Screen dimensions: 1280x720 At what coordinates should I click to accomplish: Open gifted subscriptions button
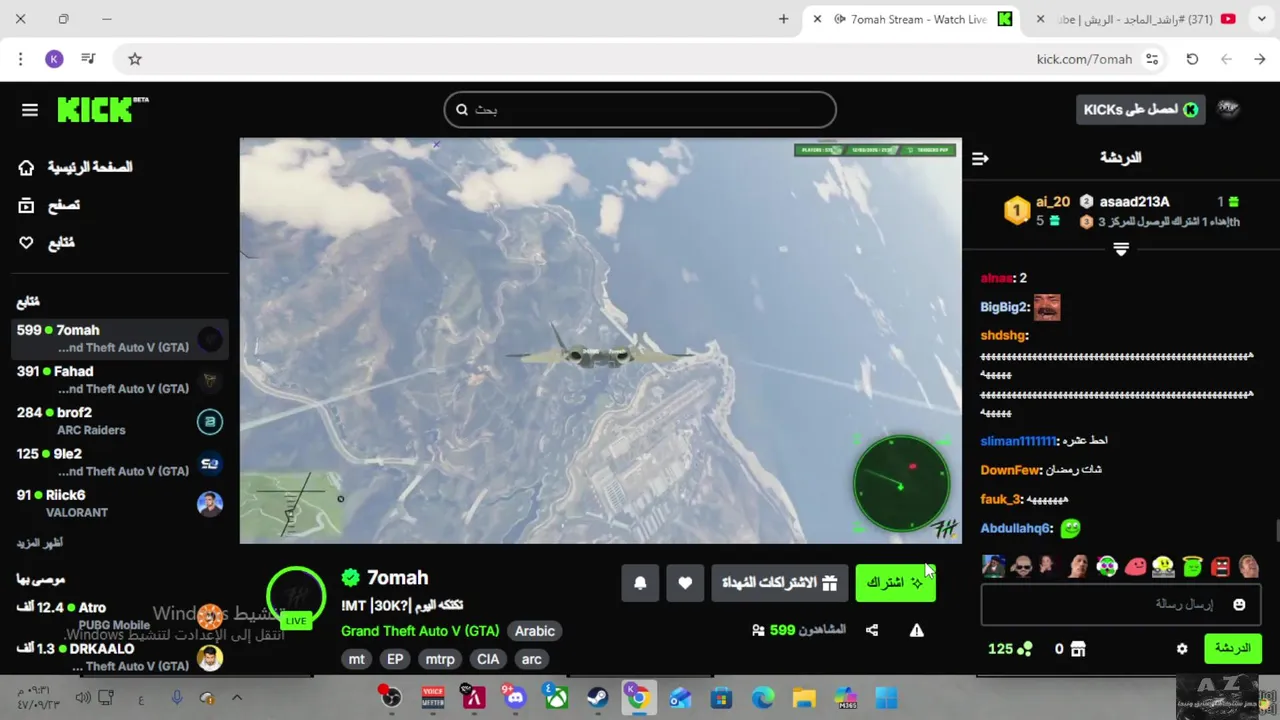[x=780, y=583]
